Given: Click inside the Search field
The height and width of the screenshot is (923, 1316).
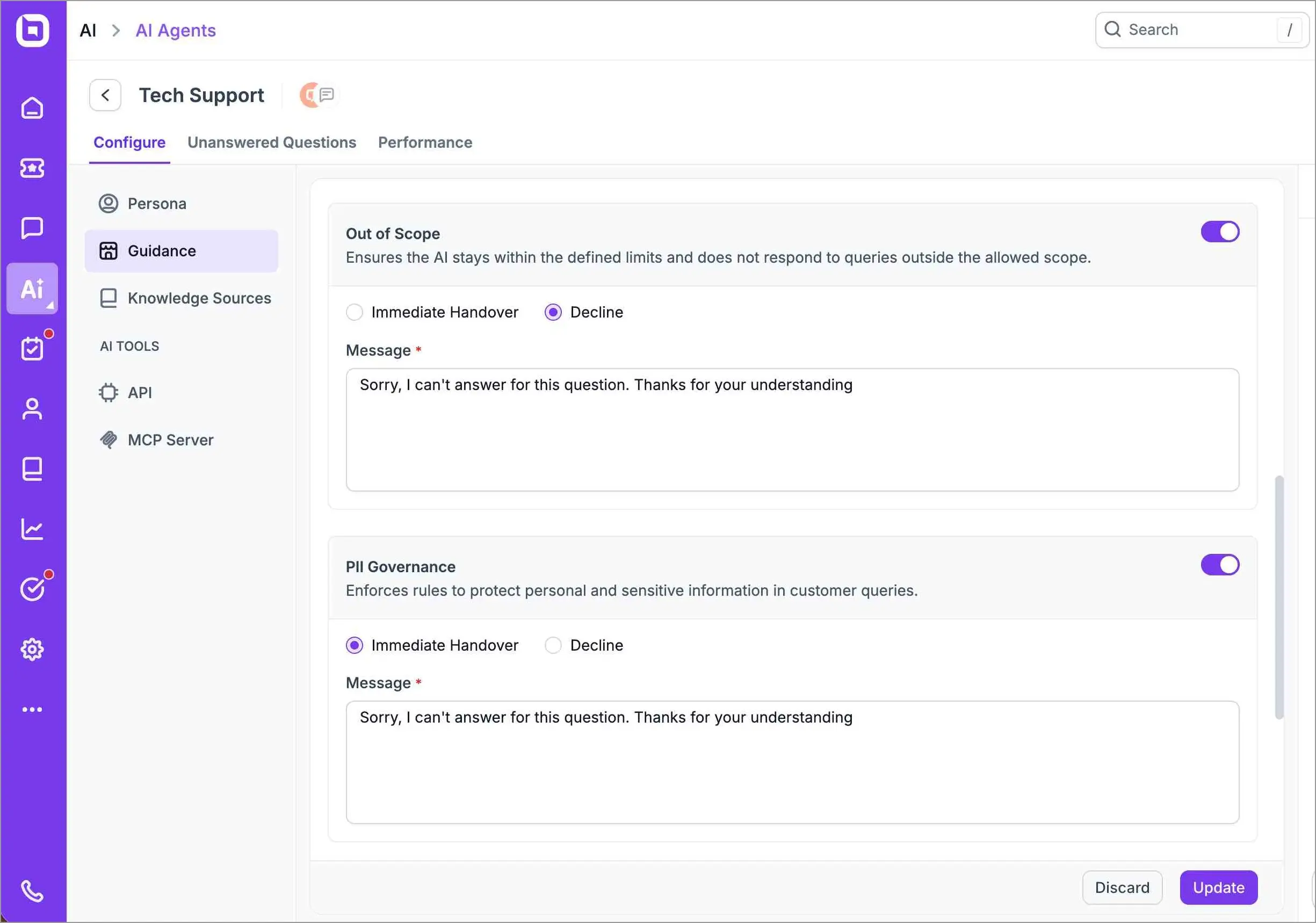Looking at the screenshot, I should coord(1192,29).
